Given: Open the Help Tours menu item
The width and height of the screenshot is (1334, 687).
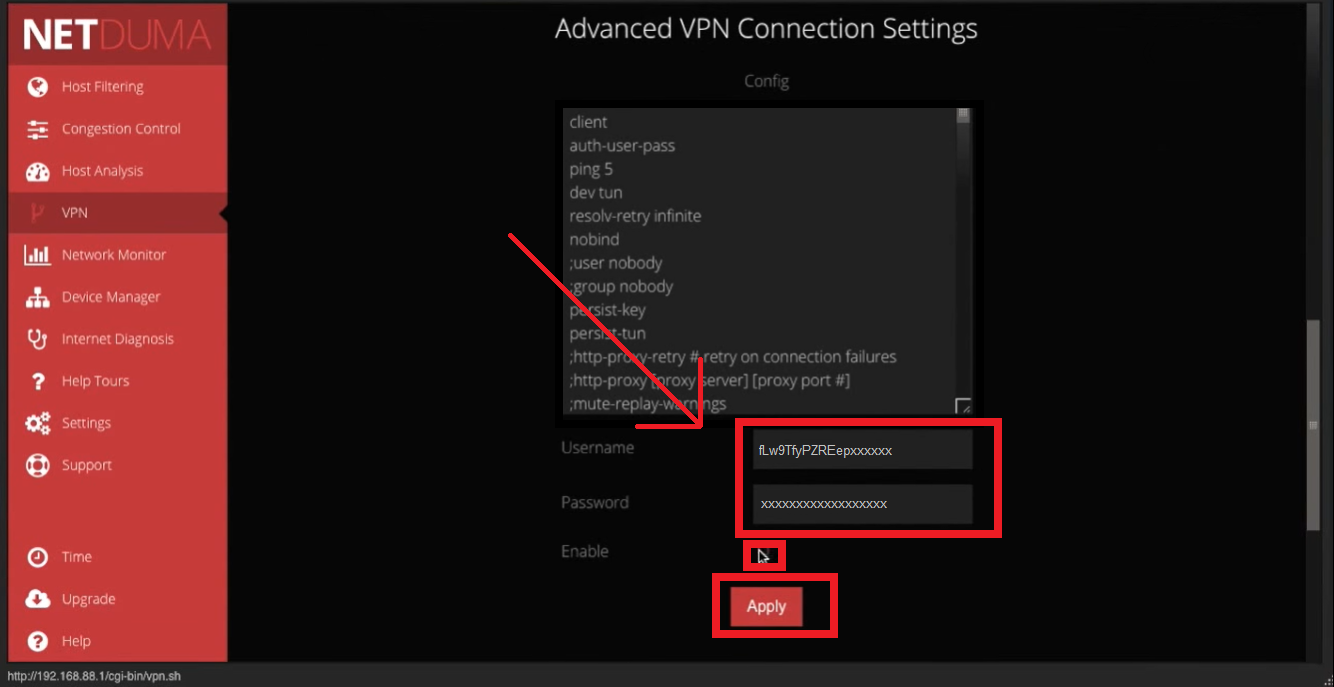Looking at the screenshot, I should tap(95, 381).
